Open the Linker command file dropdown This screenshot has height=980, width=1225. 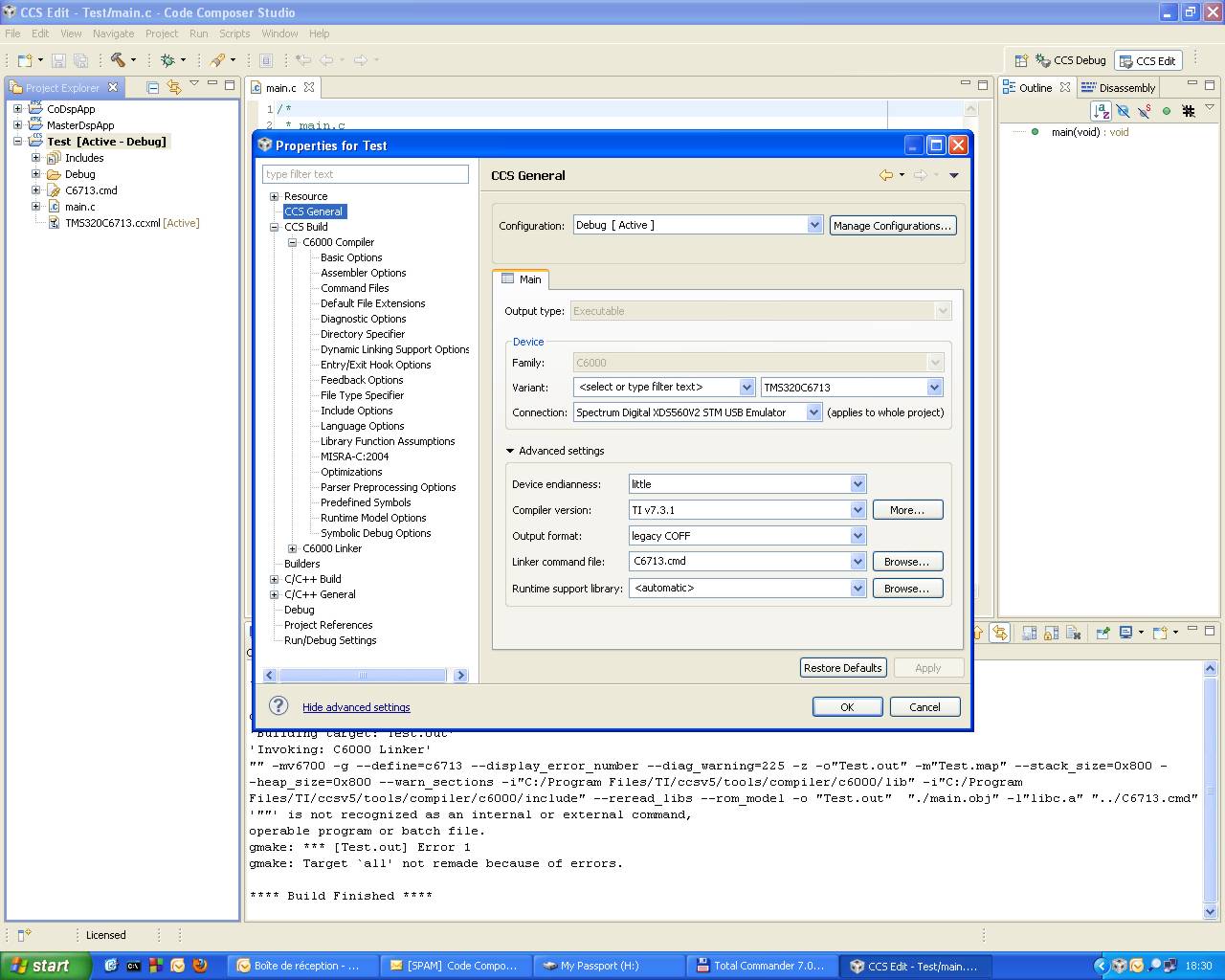pos(857,561)
